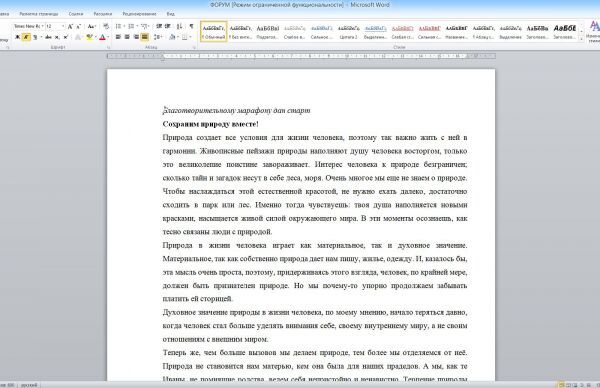Increase paragraph indent
The width and height of the screenshot is (600, 388).
[167, 26]
